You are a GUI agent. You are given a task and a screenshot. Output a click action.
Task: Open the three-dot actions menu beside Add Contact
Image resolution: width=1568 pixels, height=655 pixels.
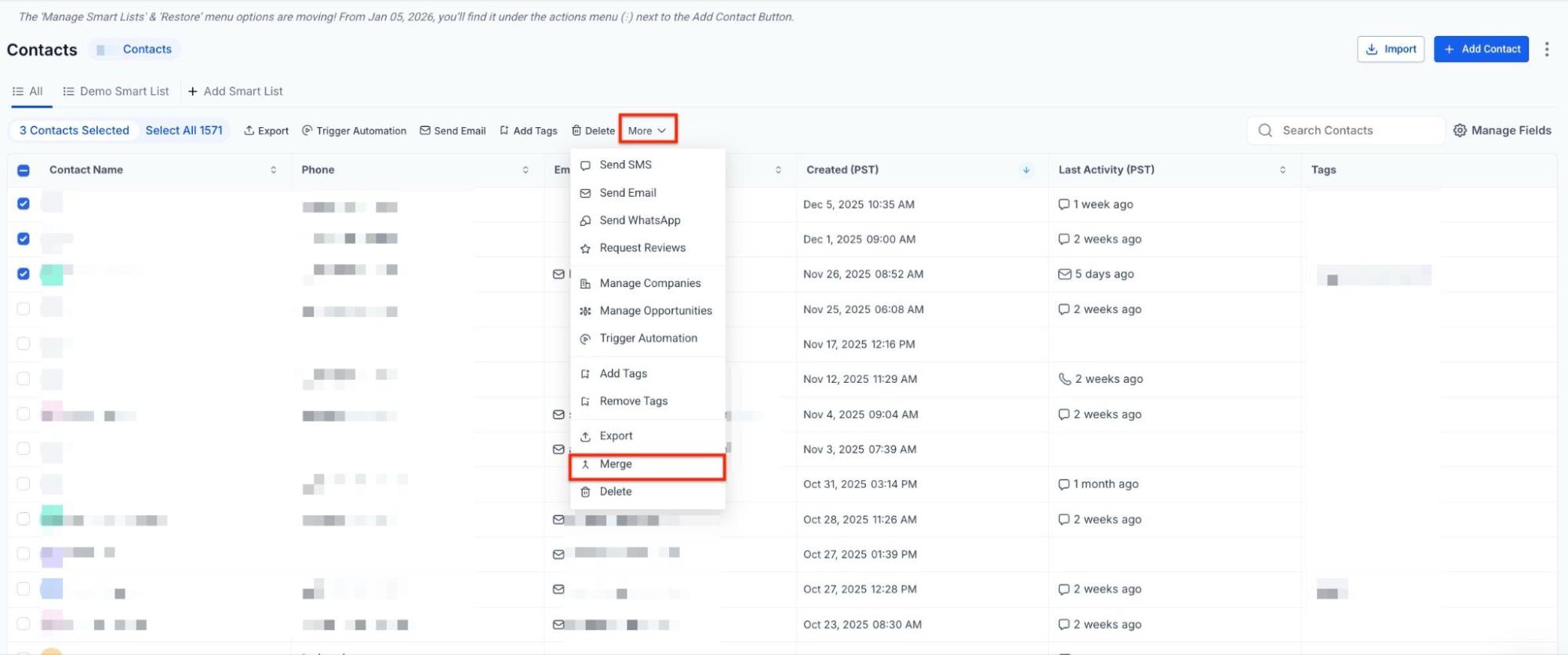click(x=1546, y=49)
